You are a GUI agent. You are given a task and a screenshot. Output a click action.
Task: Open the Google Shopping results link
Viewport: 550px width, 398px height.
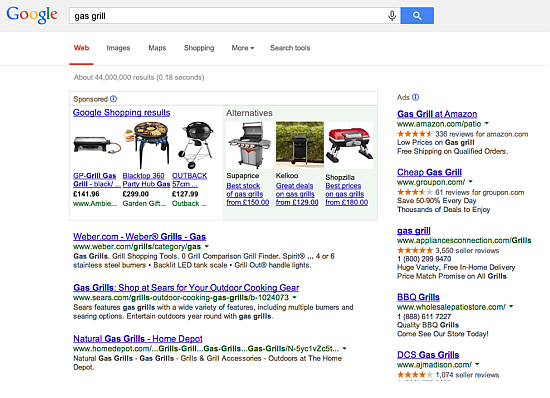click(121, 113)
